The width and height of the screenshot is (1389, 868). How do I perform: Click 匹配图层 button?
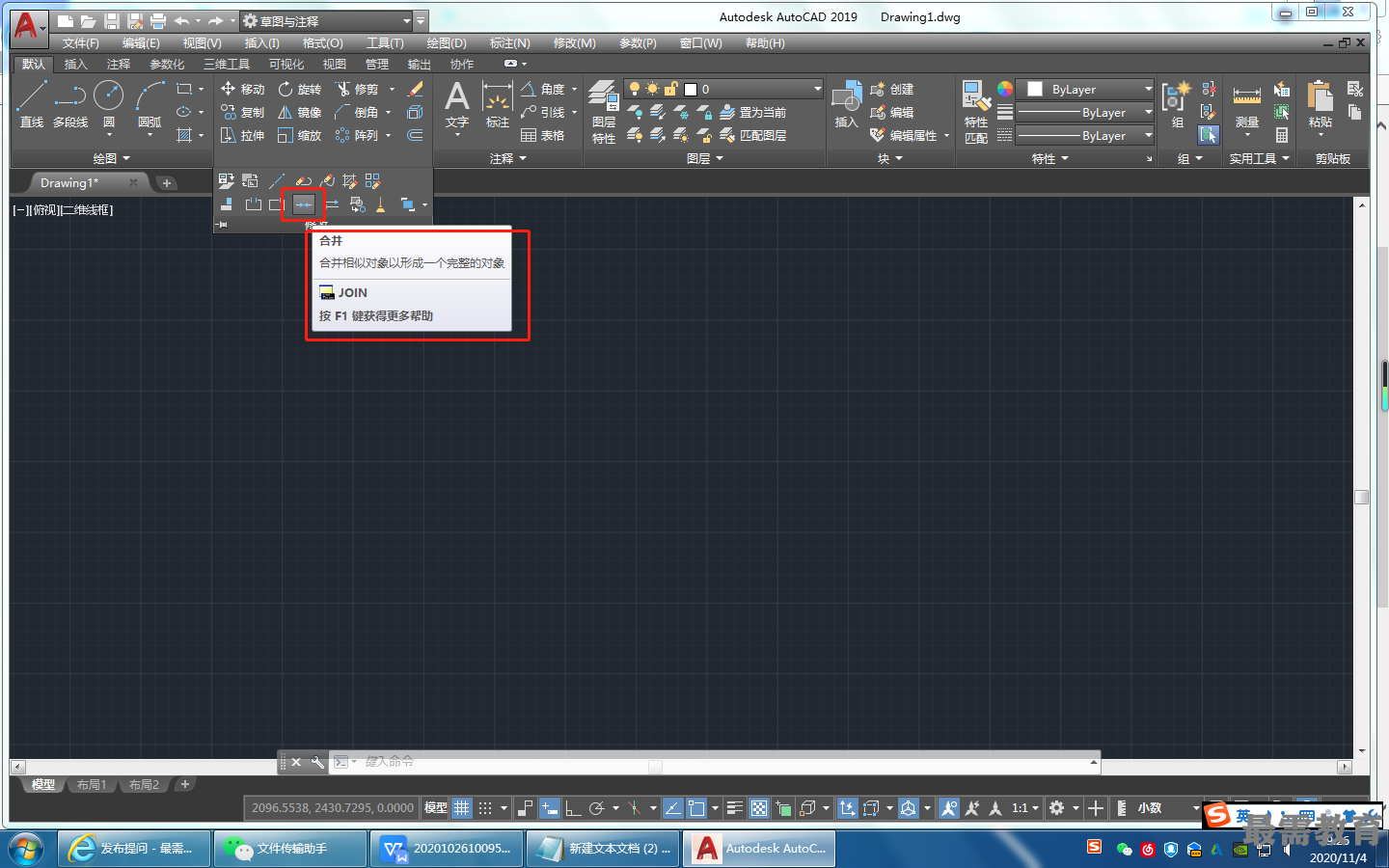pos(753,135)
